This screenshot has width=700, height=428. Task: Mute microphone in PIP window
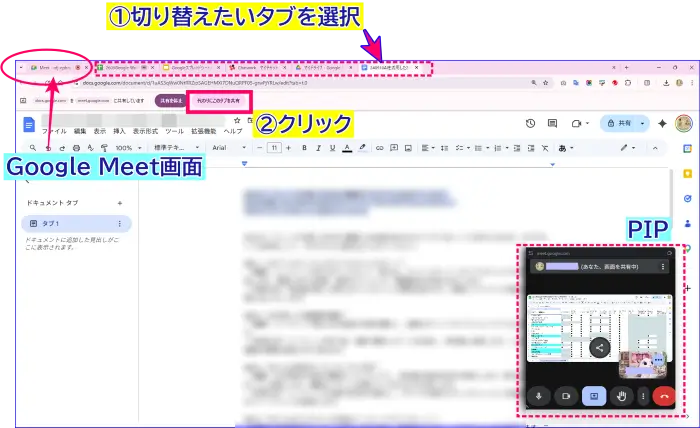pos(538,396)
